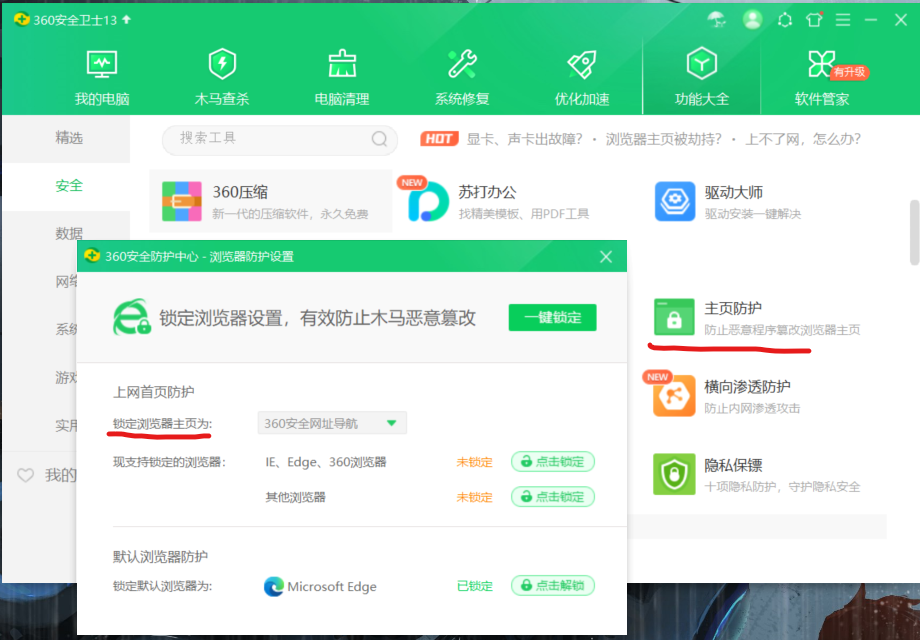Viewport: 920px width, 640px height.
Task: Click the upgrade arrow beside 360安全卫士13
Action: tap(127, 19)
